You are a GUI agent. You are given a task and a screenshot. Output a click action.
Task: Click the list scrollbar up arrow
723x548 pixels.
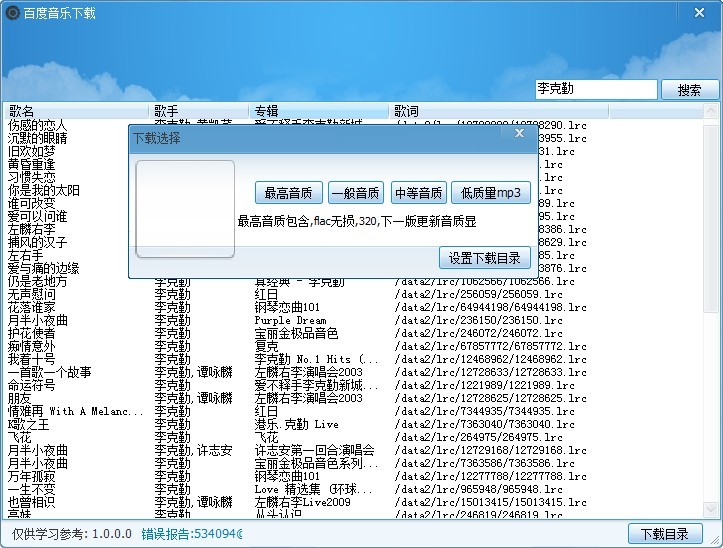tap(711, 111)
